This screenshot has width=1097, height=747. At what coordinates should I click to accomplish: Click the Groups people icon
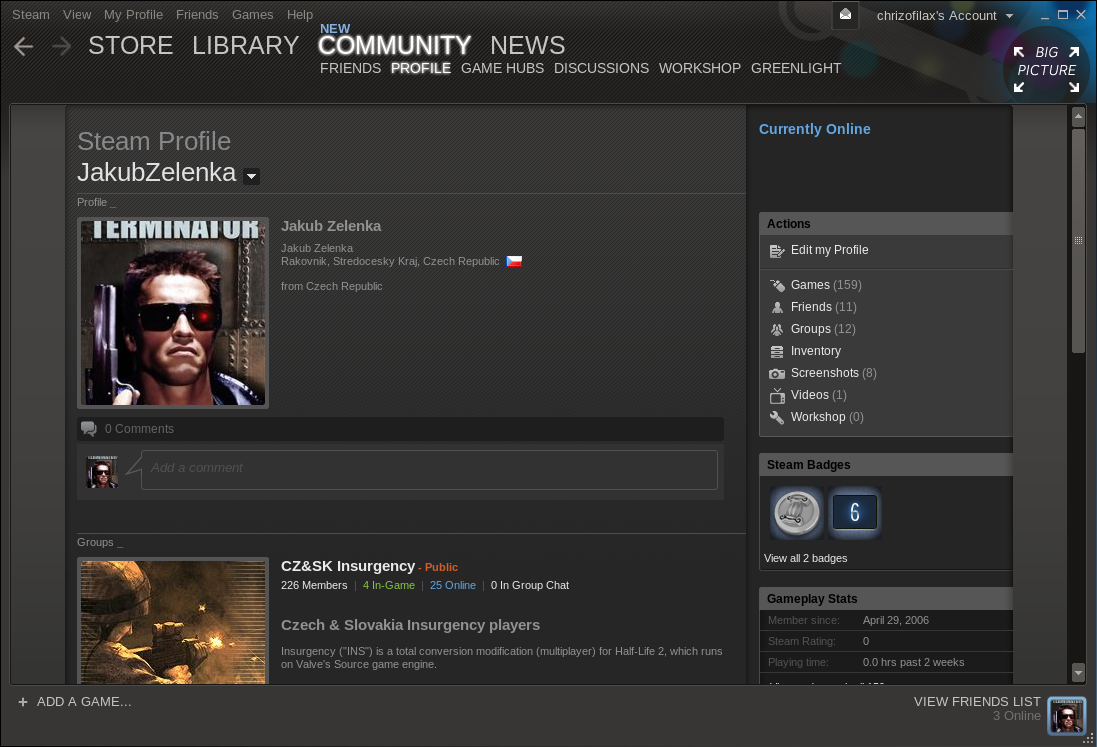point(777,329)
